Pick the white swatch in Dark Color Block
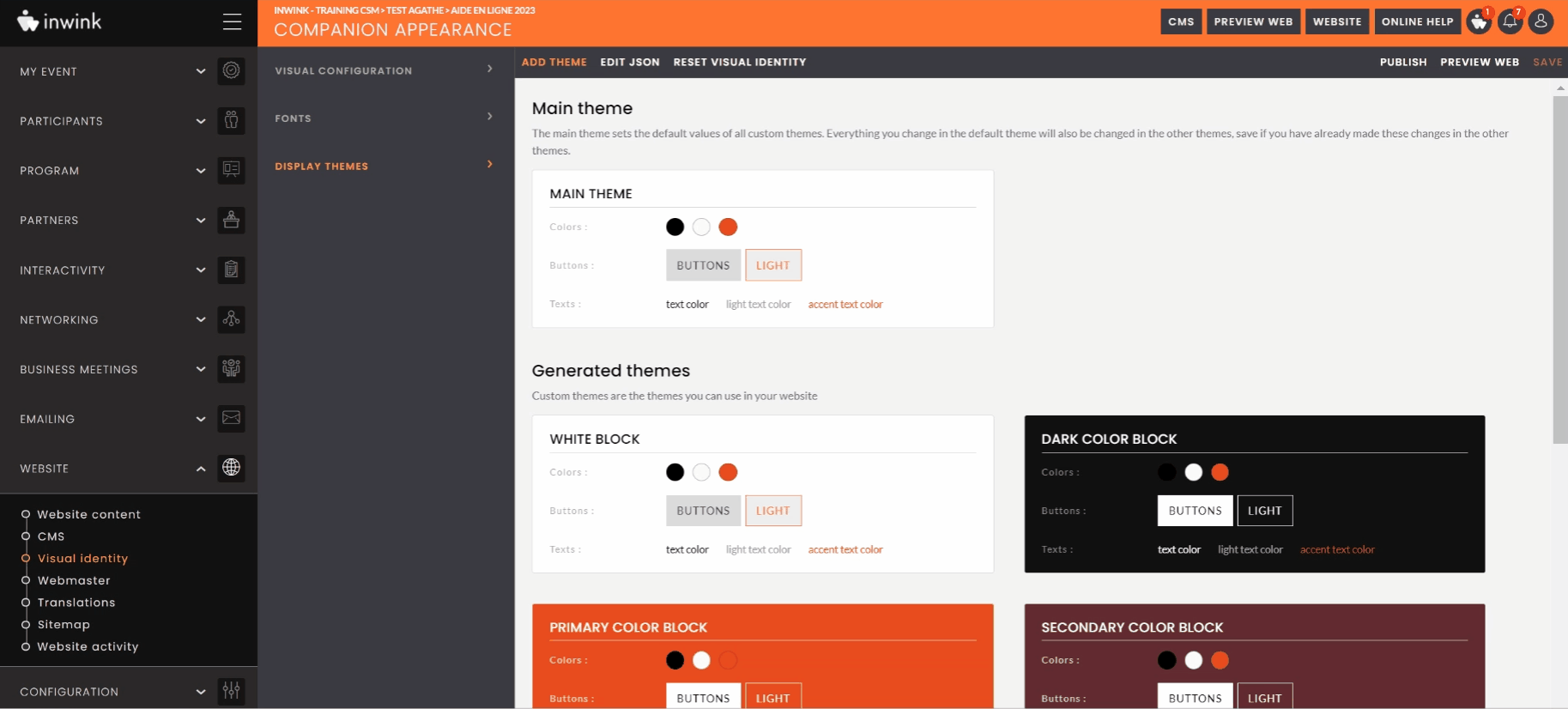 (1194, 472)
